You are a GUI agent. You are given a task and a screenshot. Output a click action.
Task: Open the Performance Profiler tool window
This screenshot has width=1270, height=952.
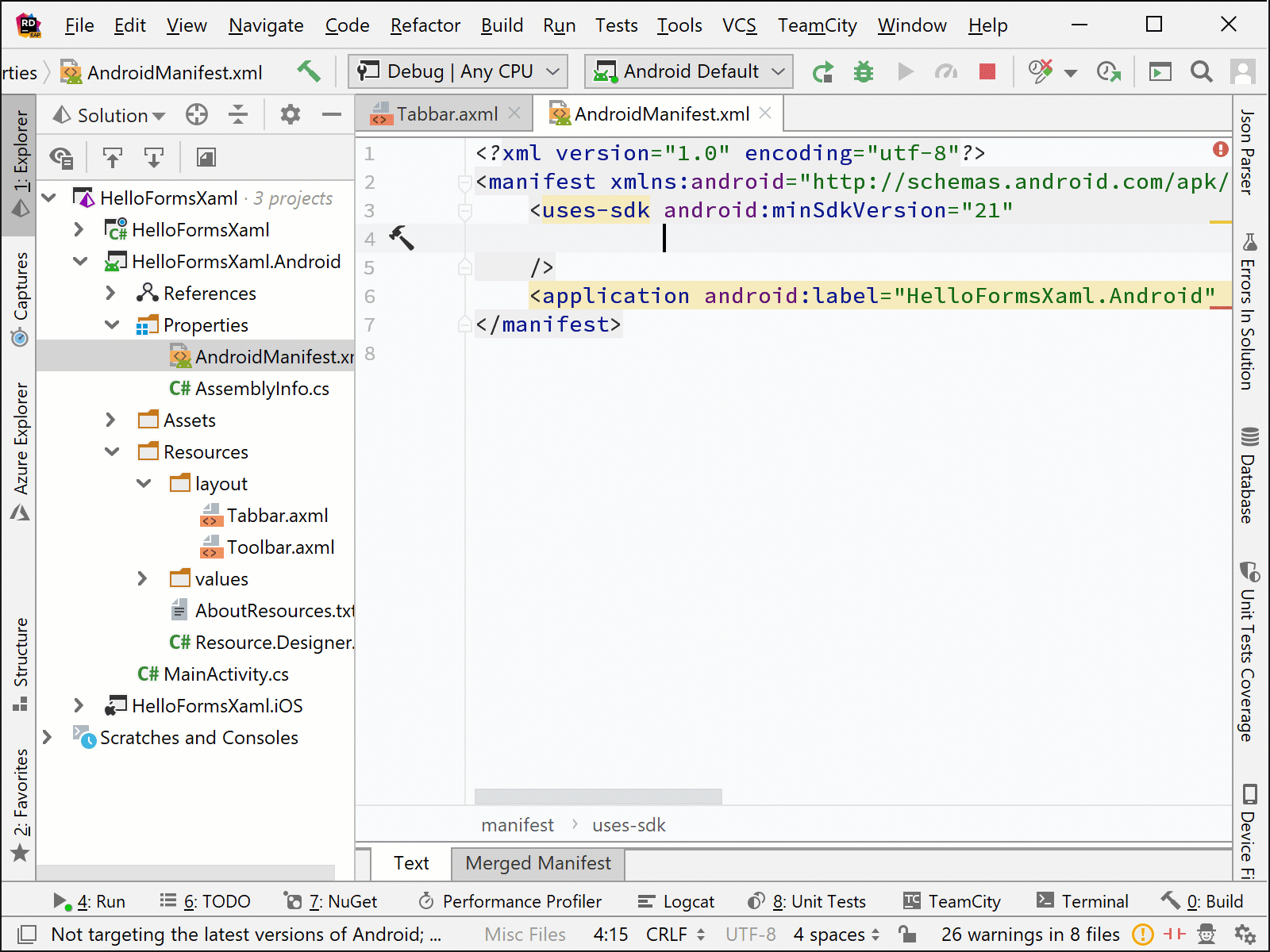(x=510, y=901)
